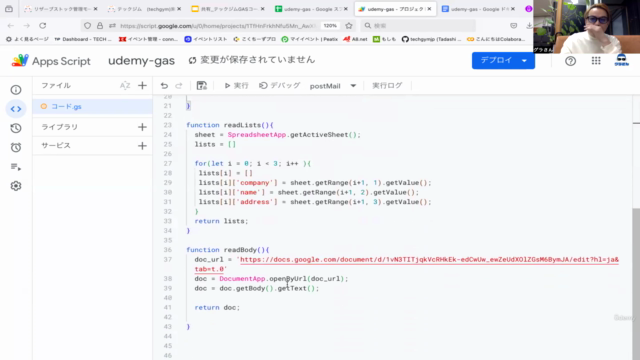640x360 pixels.
Task: Switch to the リザーブストック管理 tab
Action: tap(60, 9)
